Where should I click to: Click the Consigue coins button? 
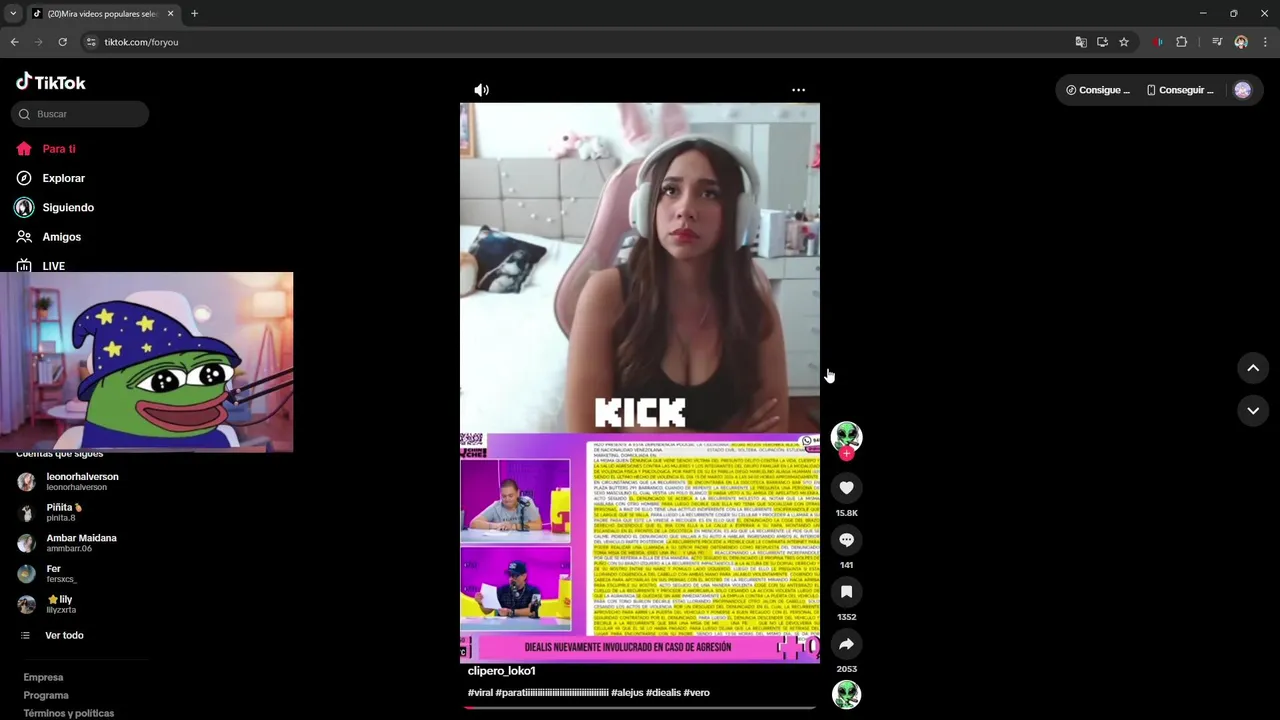click(1097, 90)
